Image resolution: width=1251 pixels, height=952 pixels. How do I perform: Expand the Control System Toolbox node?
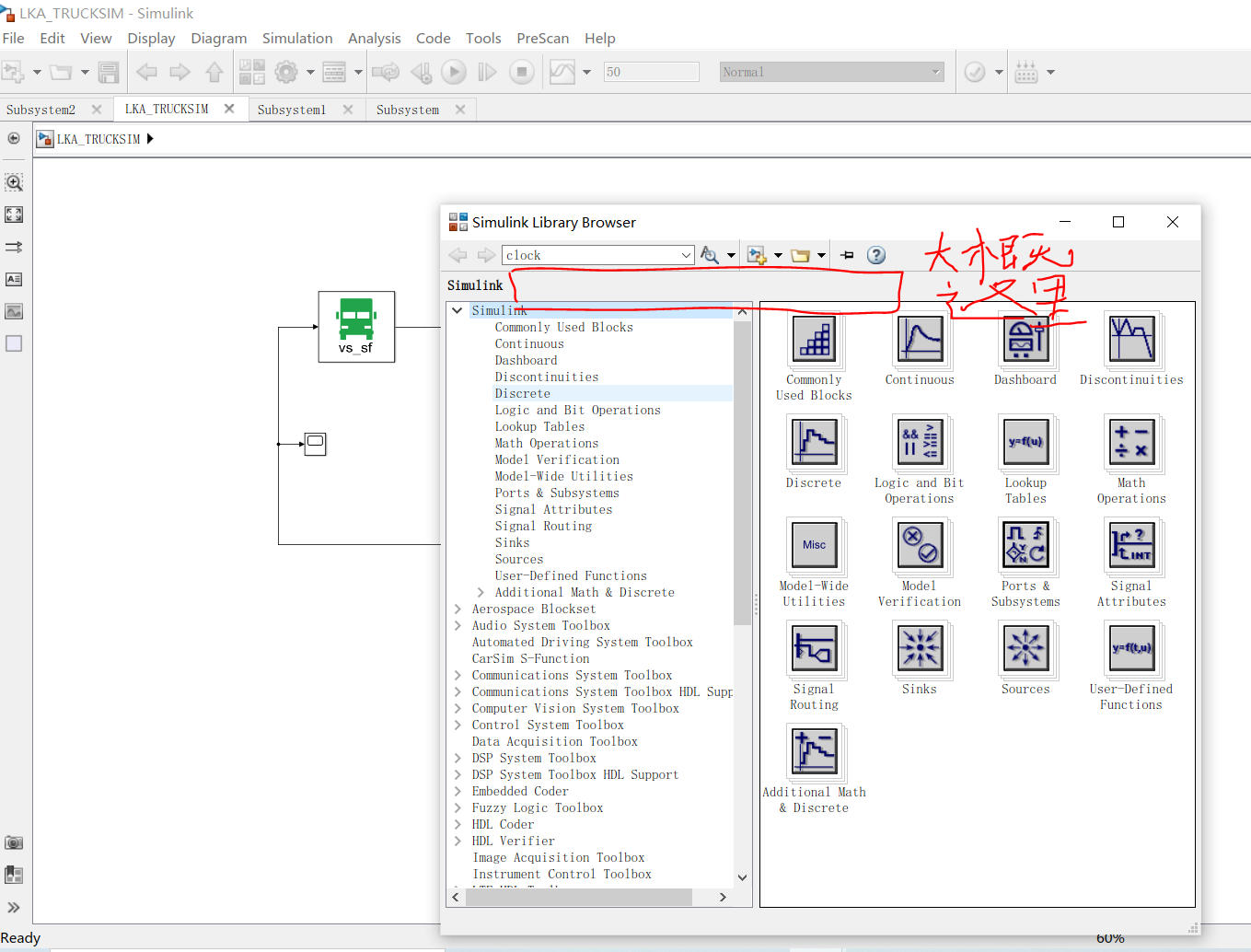click(458, 725)
